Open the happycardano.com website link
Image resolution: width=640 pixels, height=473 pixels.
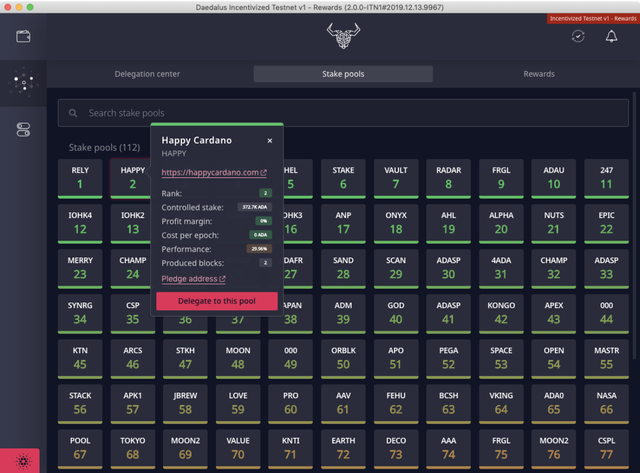[x=214, y=173]
